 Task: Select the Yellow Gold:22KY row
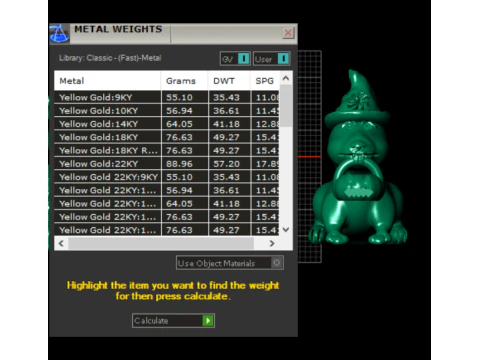point(167,164)
